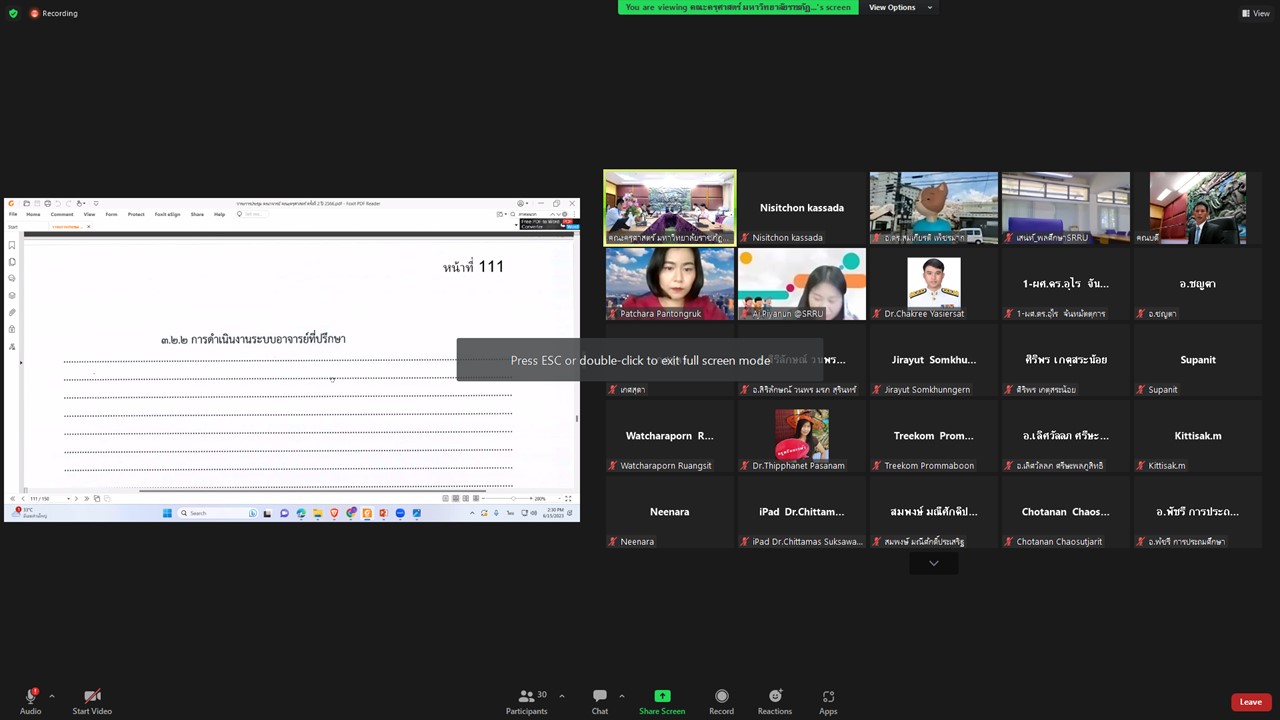Click the green encryption shield icon

(13, 13)
